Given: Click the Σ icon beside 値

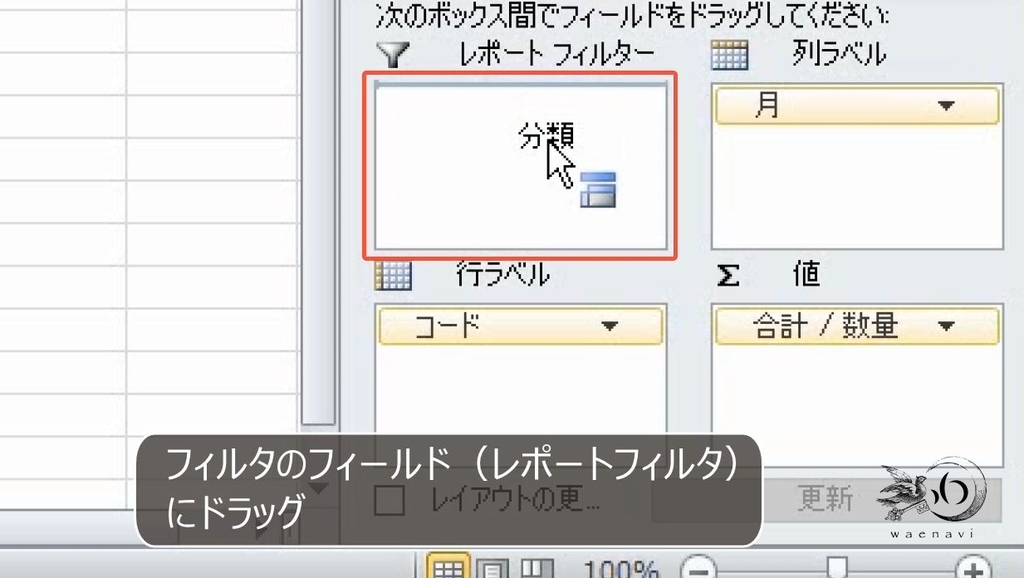Looking at the screenshot, I should 731,273.
